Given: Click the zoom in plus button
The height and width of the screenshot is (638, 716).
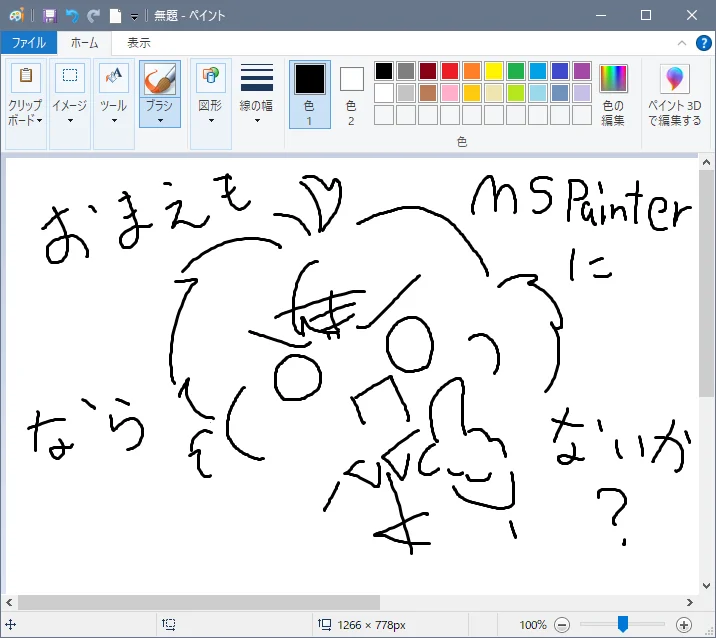Looking at the screenshot, I should tap(684, 625).
